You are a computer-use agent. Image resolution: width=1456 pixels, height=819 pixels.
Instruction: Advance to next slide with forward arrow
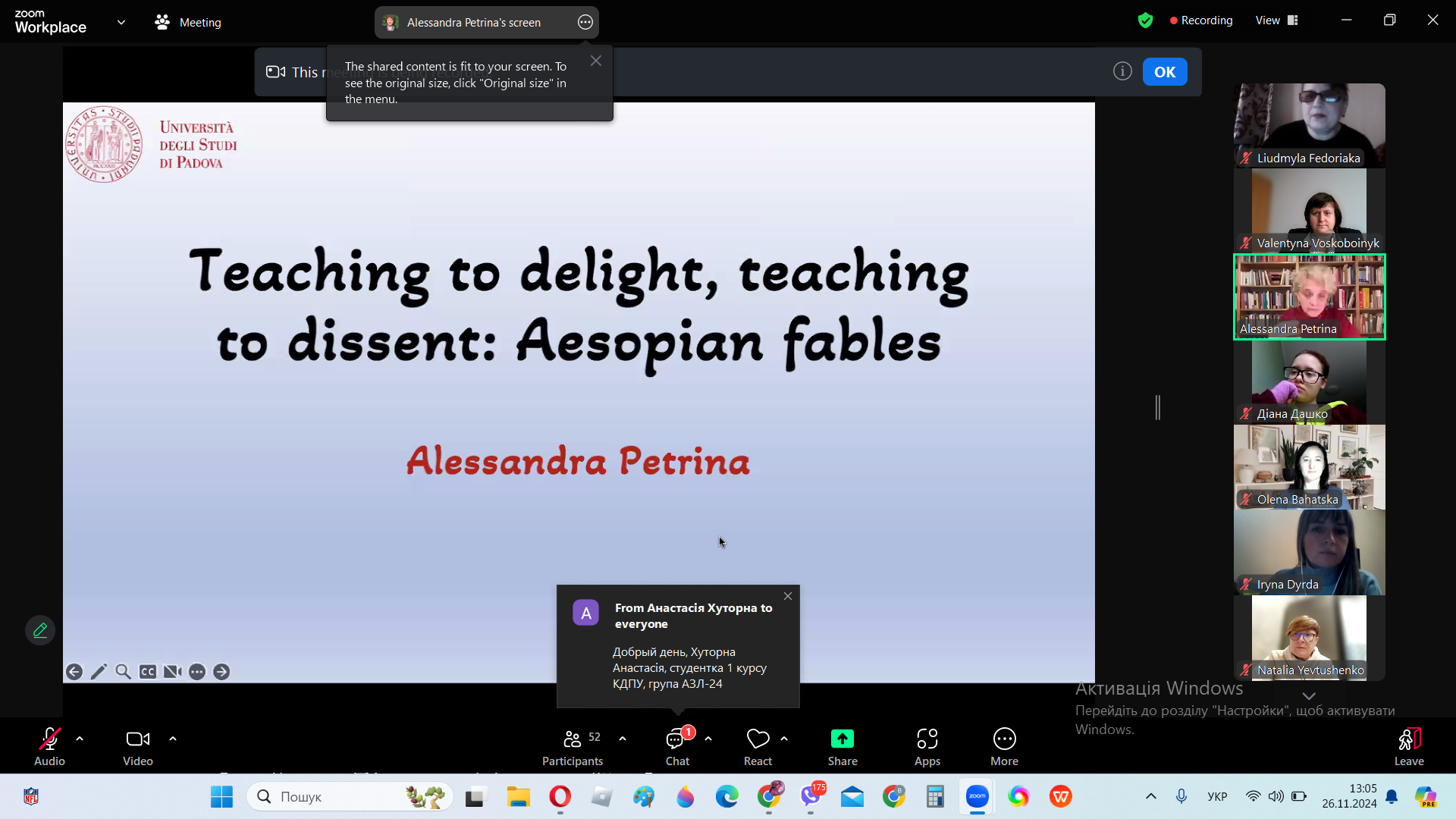pyautogui.click(x=221, y=672)
